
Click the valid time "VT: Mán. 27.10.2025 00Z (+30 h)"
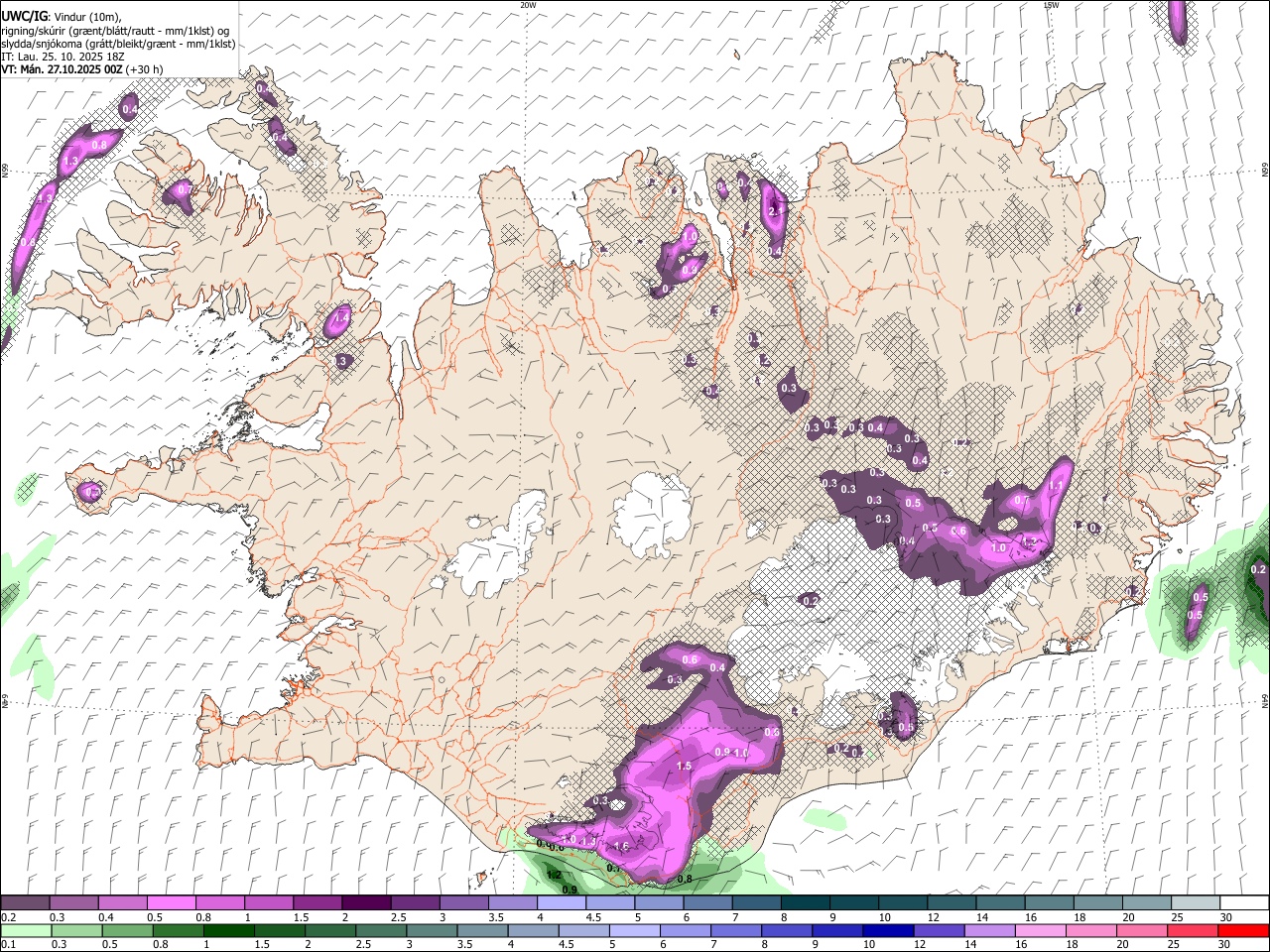pos(82,69)
